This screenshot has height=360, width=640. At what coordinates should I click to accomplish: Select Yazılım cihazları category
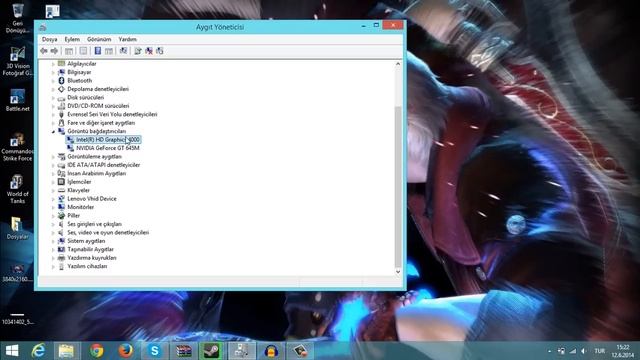pyautogui.click(x=87, y=266)
